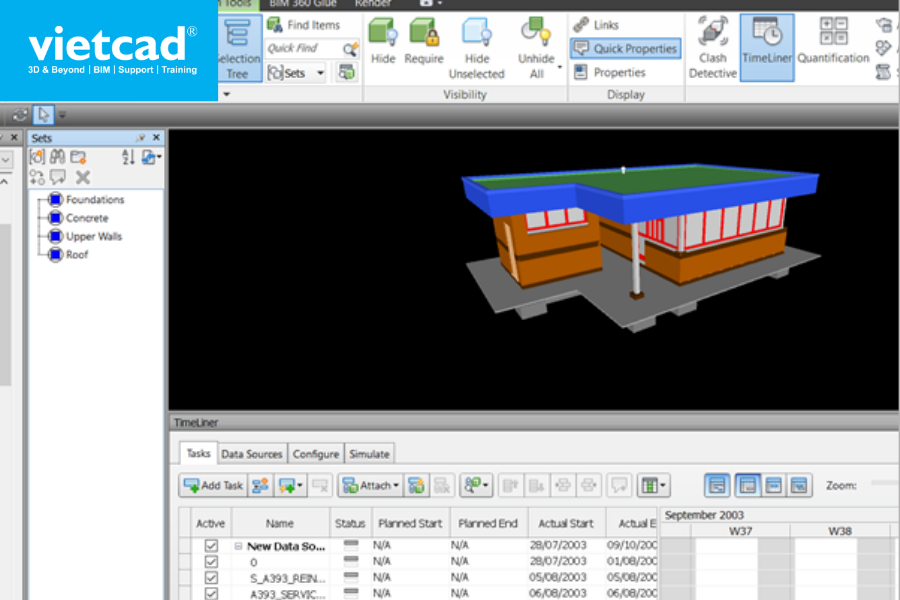
Task: Click the select cursor tool in toolbar
Action: pyautogui.click(x=43, y=115)
